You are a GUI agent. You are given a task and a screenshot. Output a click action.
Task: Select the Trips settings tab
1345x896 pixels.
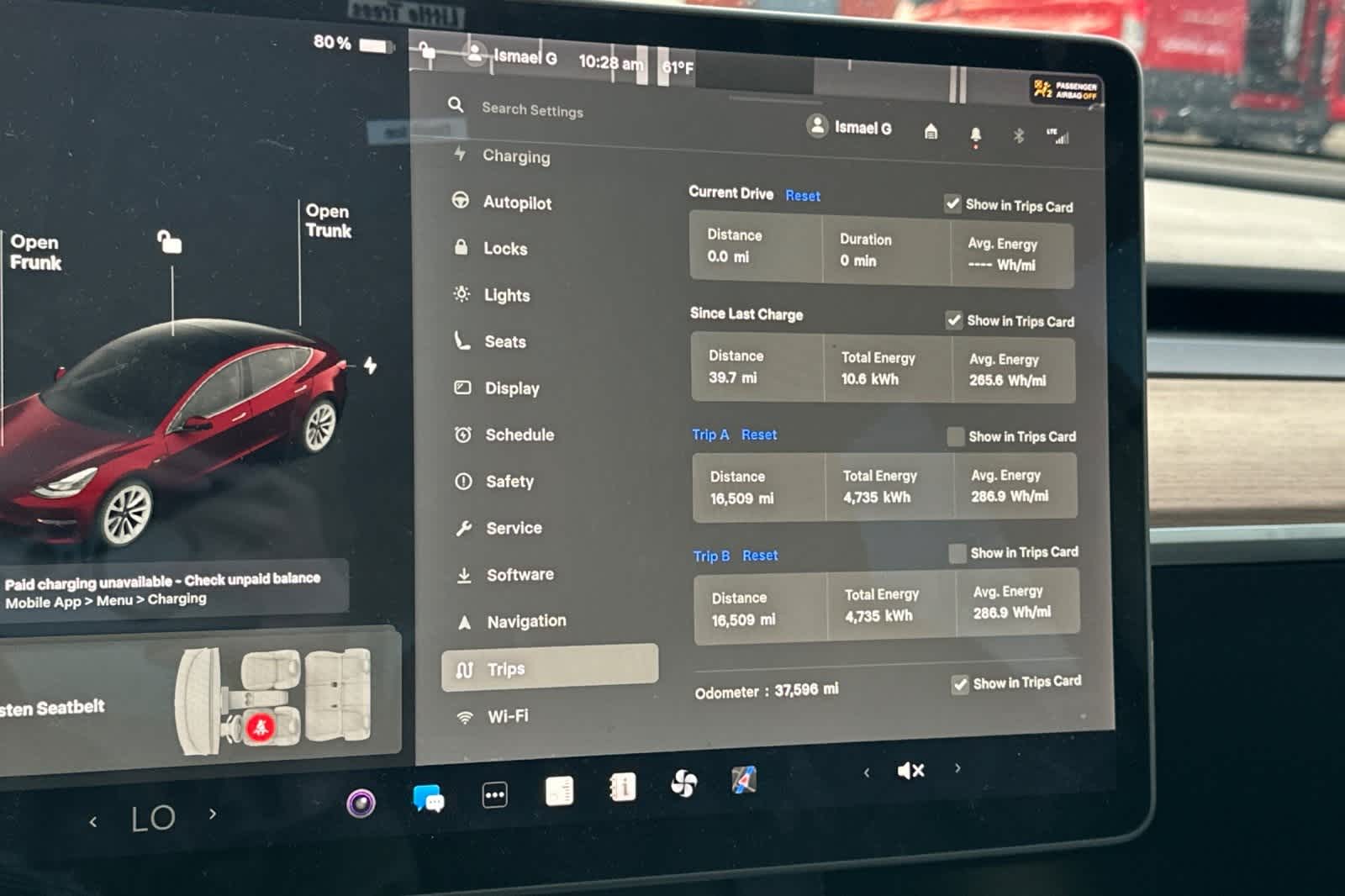point(506,669)
